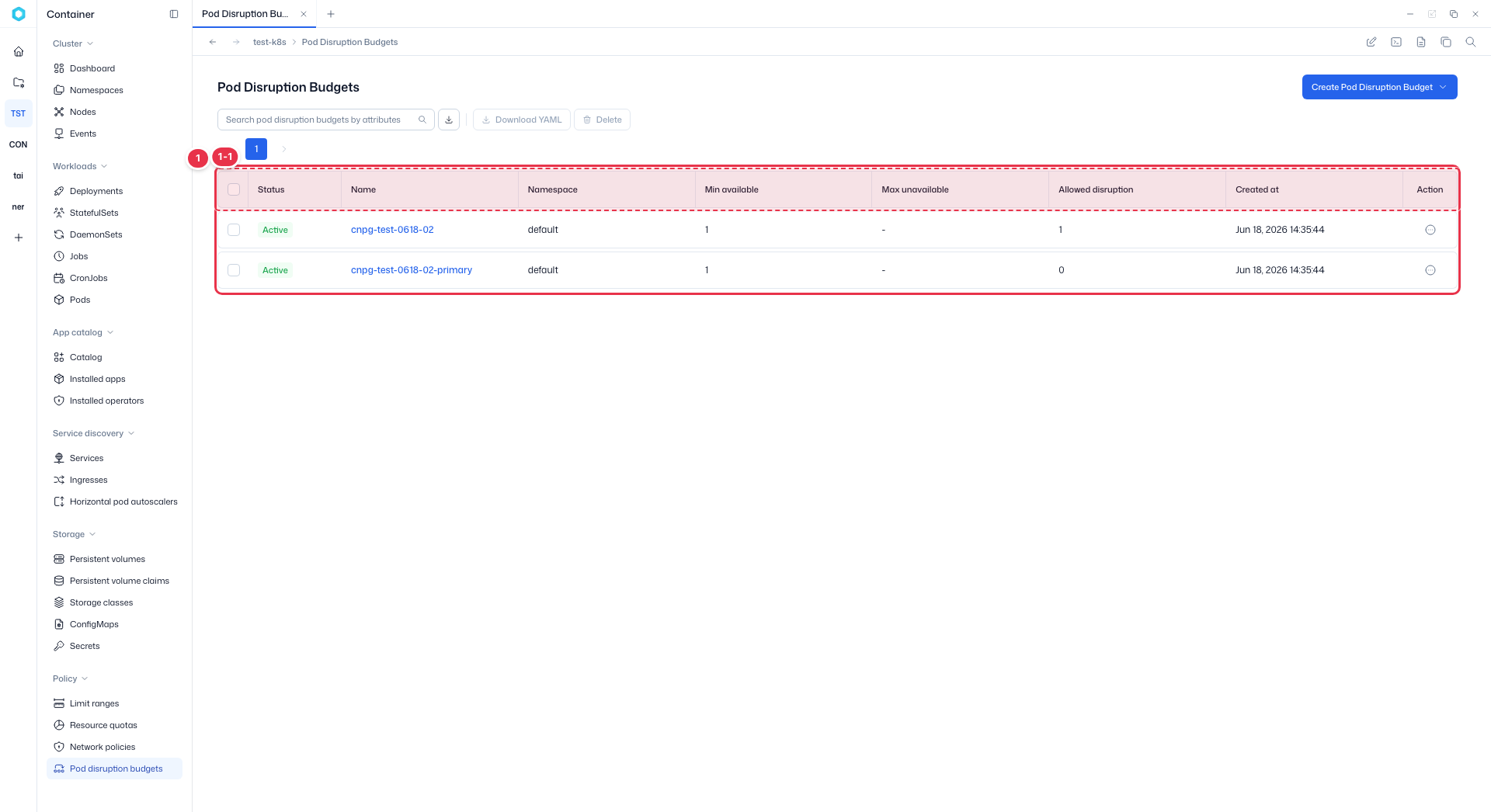The image size is (1491, 812).
Task: Switch to CON workspace in left rail
Action: click(x=19, y=144)
